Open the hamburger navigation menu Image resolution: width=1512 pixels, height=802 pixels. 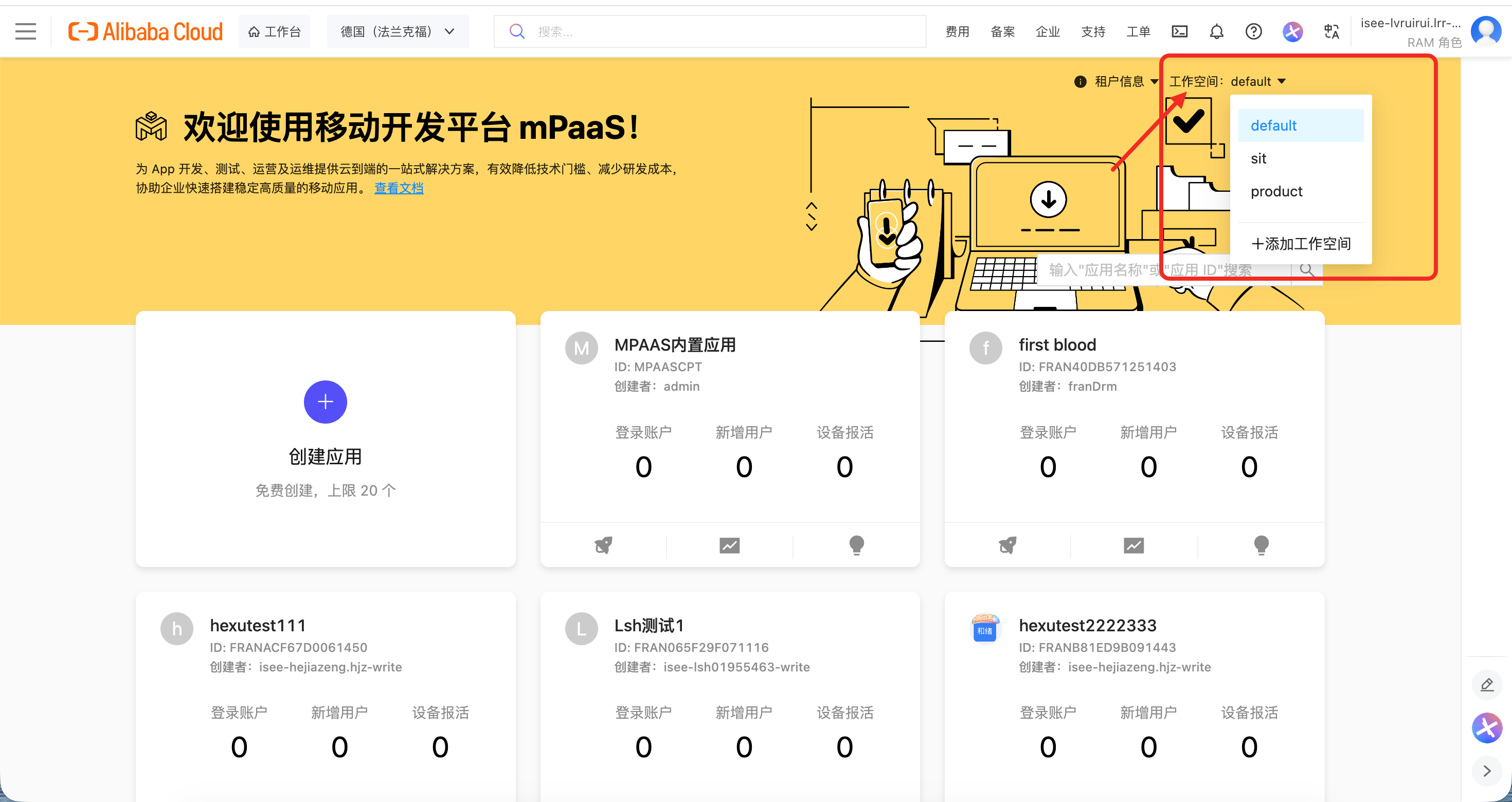(25, 31)
